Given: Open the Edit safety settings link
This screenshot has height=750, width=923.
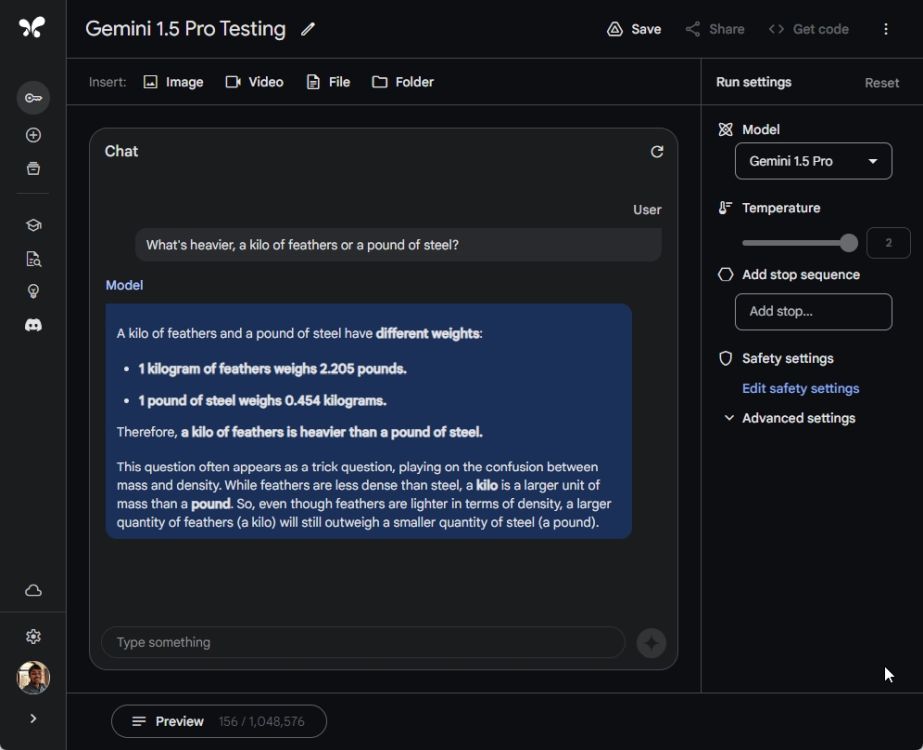Looking at the screenshot, I should [800, 388].
